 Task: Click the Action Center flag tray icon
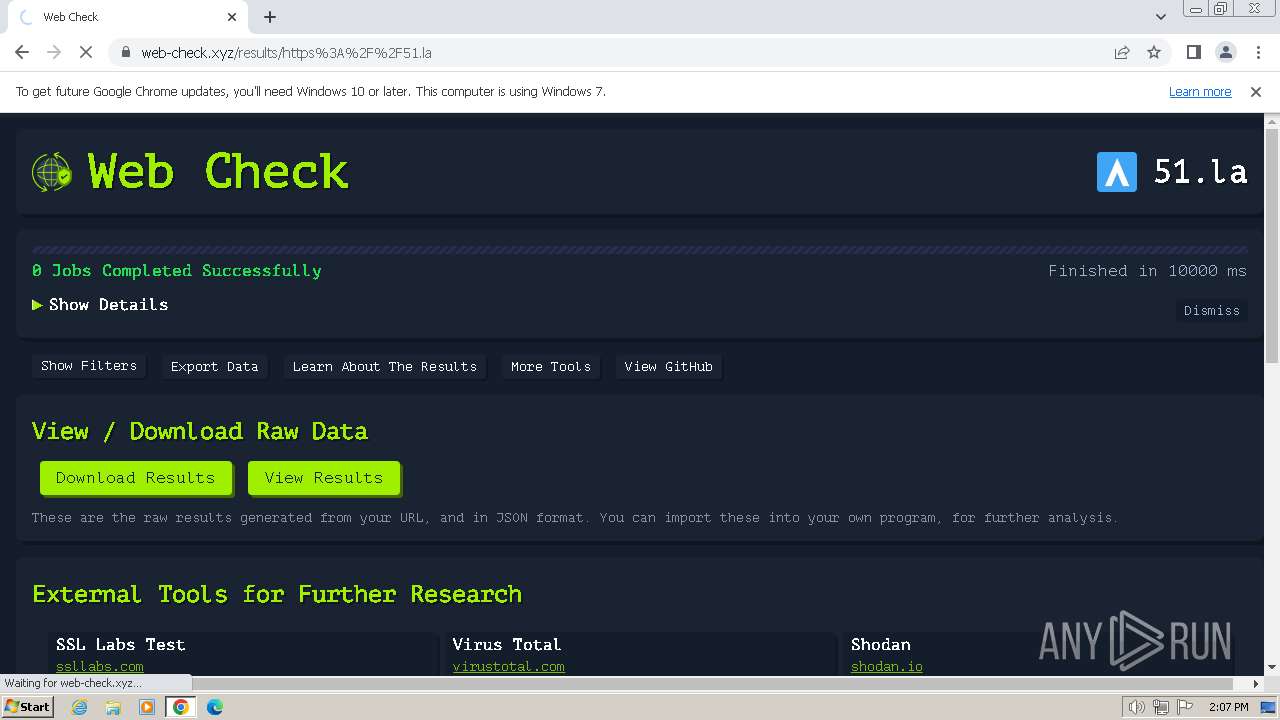[x=1185, y=707]
